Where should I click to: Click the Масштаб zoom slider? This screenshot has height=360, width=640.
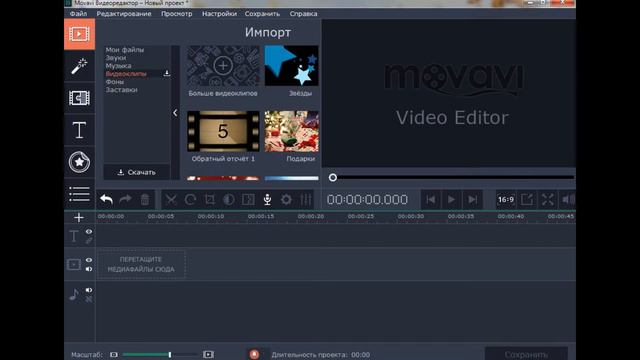tap(159, 354)
